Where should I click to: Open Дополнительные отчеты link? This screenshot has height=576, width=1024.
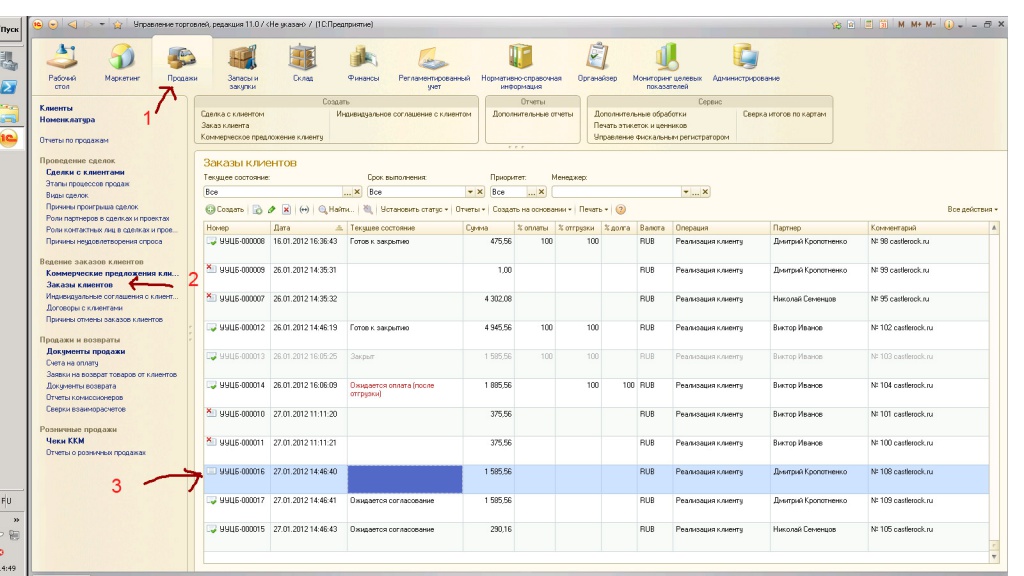(532, 114)
